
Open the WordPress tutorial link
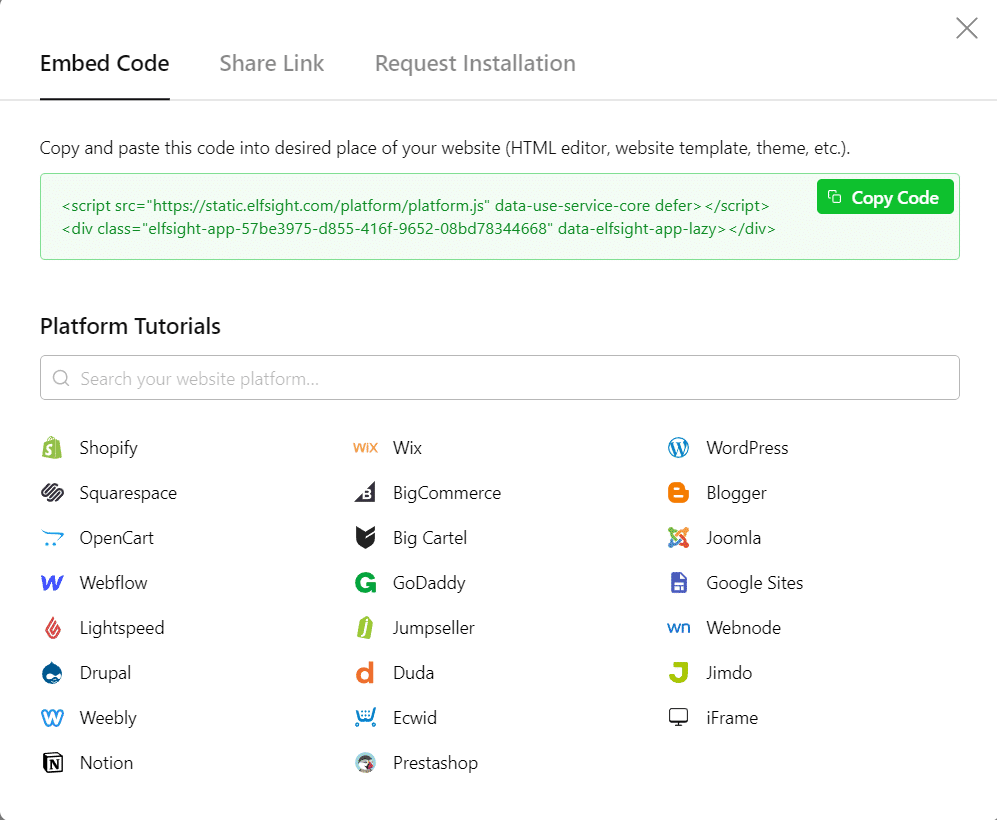(x=747, y=448)
